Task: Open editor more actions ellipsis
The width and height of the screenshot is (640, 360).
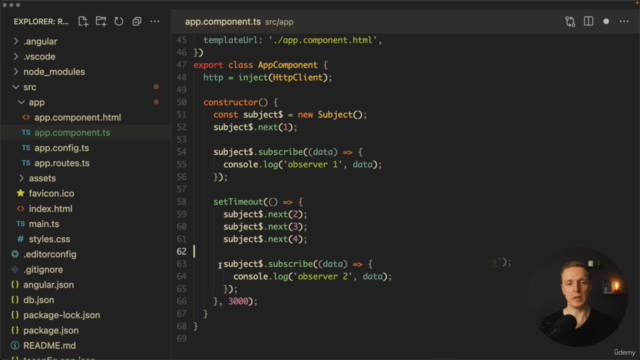Action: pyautogui.click(x=624, y=22)
